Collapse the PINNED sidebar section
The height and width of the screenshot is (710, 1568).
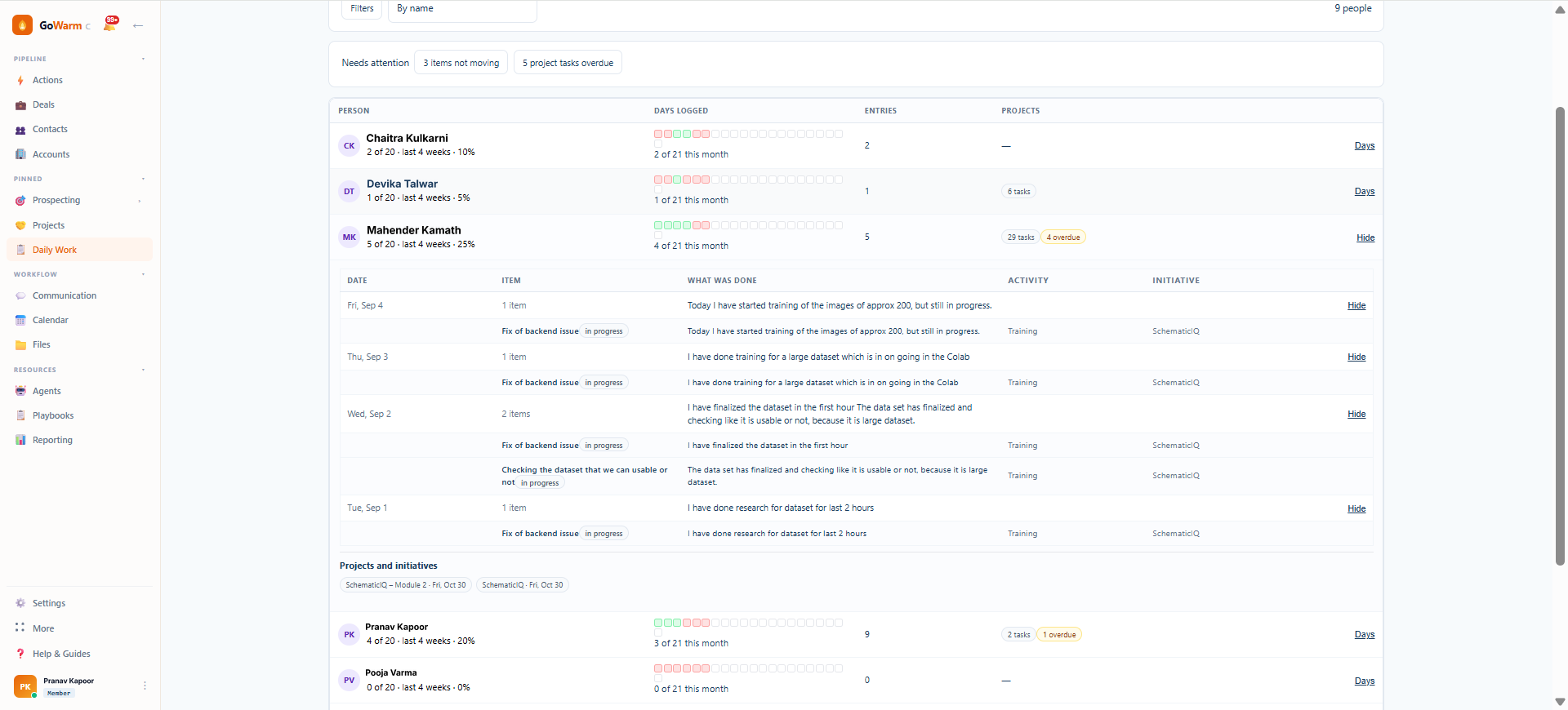point(143,179)
